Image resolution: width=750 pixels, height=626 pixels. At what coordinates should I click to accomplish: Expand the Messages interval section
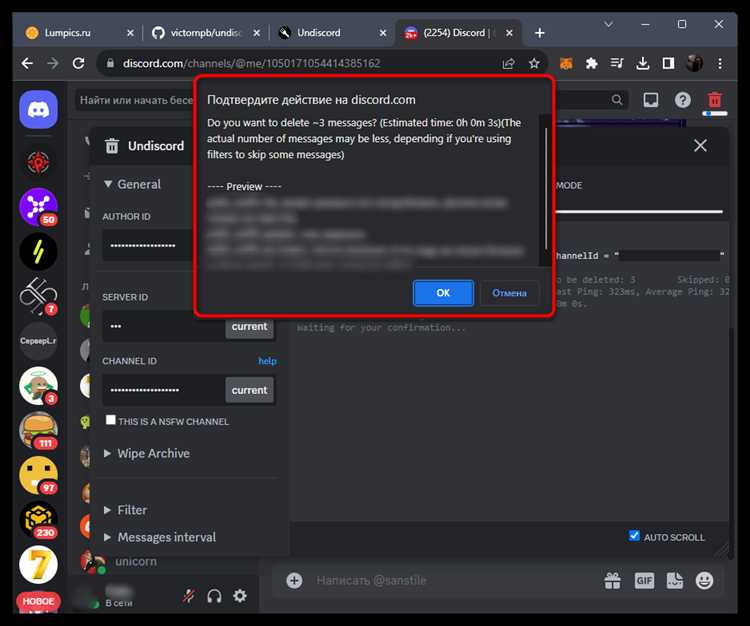click(160, 538)
